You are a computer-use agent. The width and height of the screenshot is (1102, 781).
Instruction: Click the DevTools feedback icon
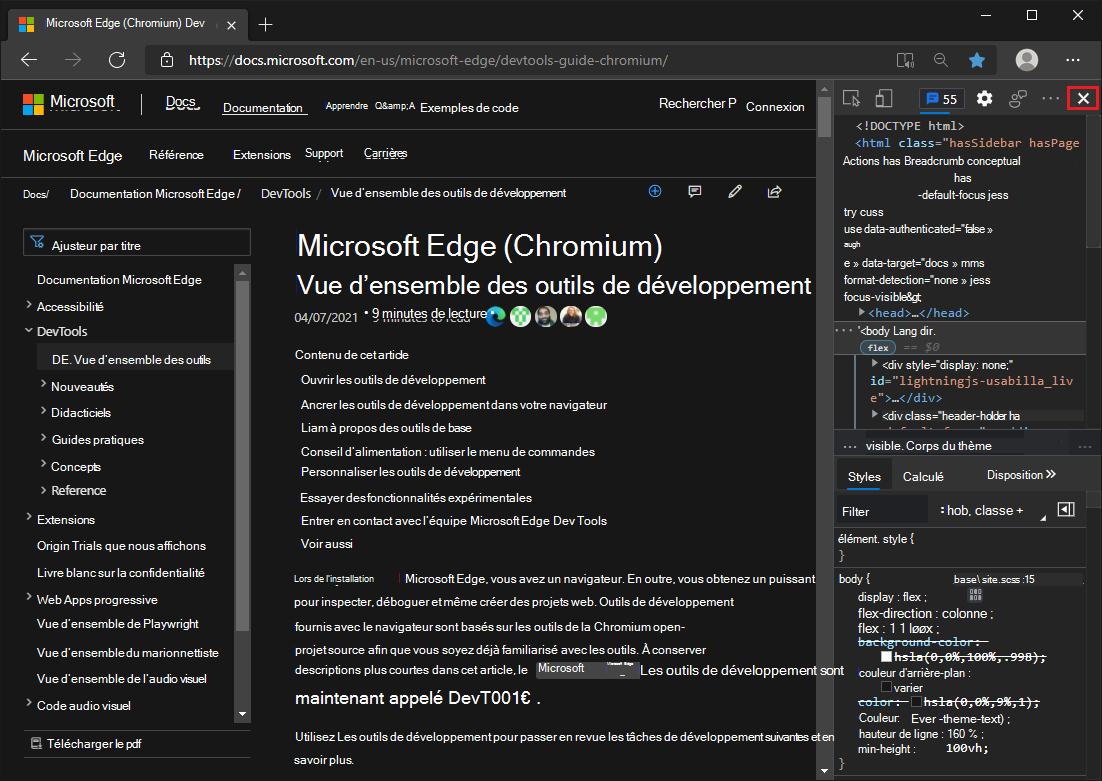(1017, 98)
